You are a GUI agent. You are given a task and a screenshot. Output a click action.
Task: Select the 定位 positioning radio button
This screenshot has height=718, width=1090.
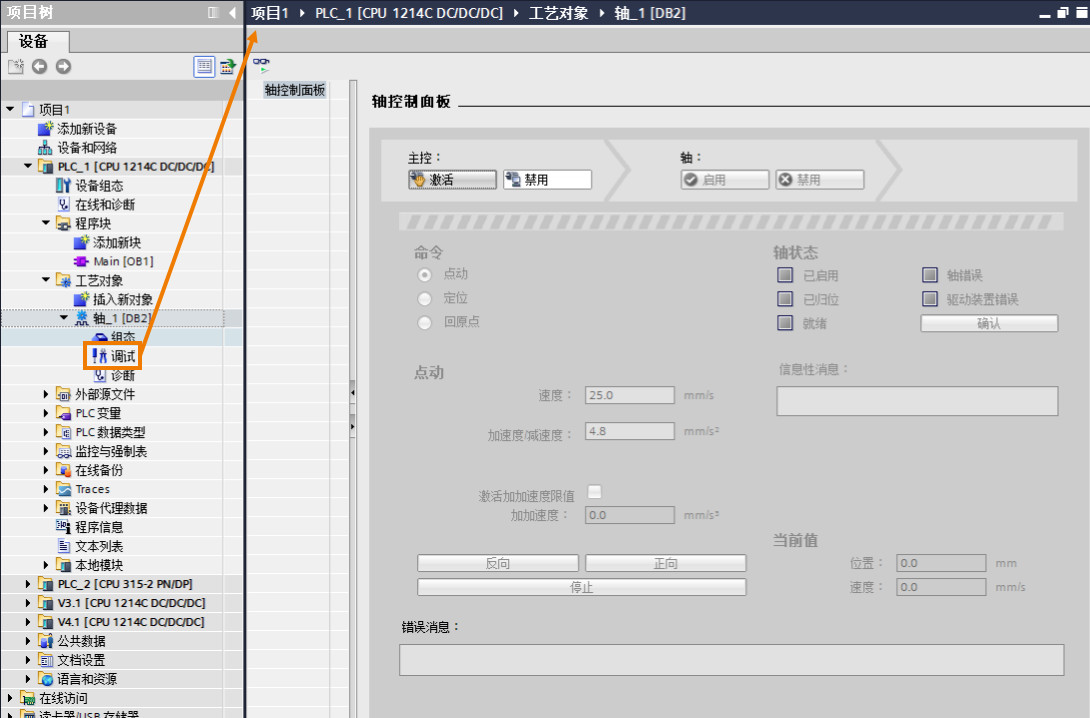pos(424,299)
